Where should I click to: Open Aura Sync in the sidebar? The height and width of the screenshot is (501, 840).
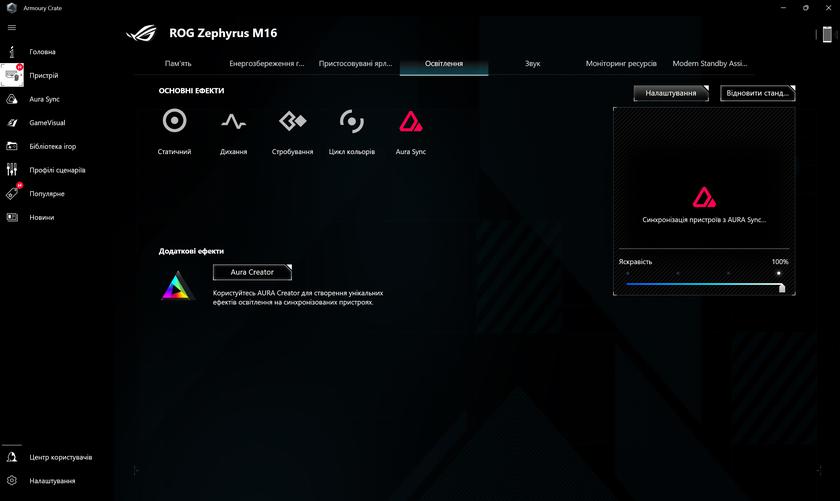[44, 99]
